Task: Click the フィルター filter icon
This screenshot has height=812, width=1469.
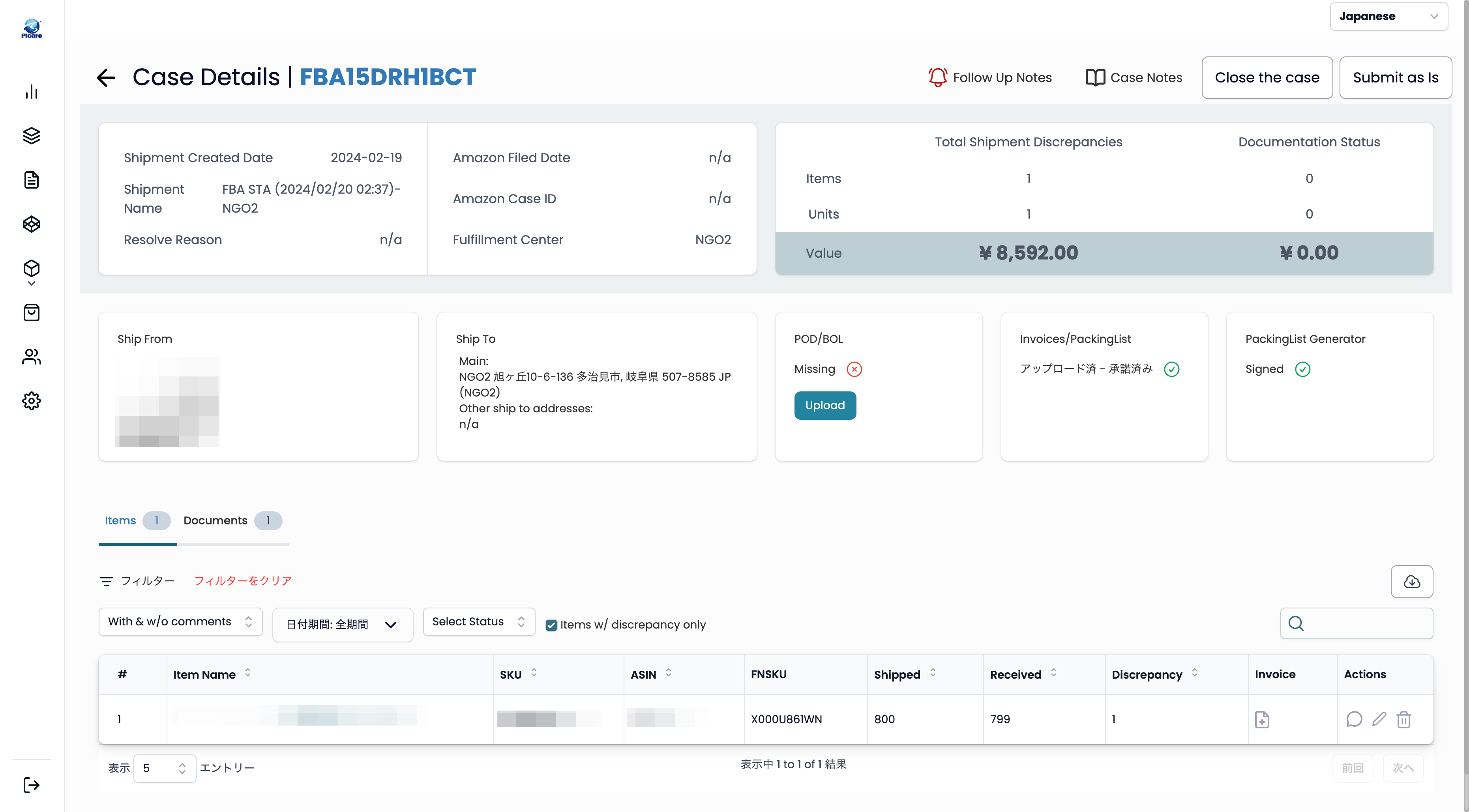Action: [x=106, y=581]
